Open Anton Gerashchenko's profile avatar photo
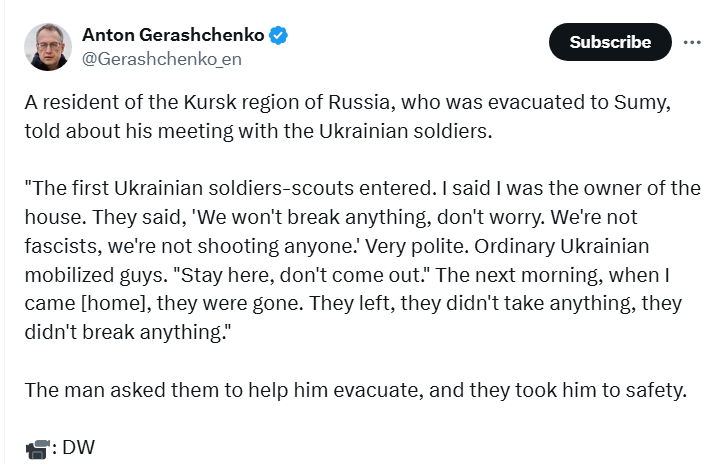Screen dimensions: 721x464 pos(48,47)
